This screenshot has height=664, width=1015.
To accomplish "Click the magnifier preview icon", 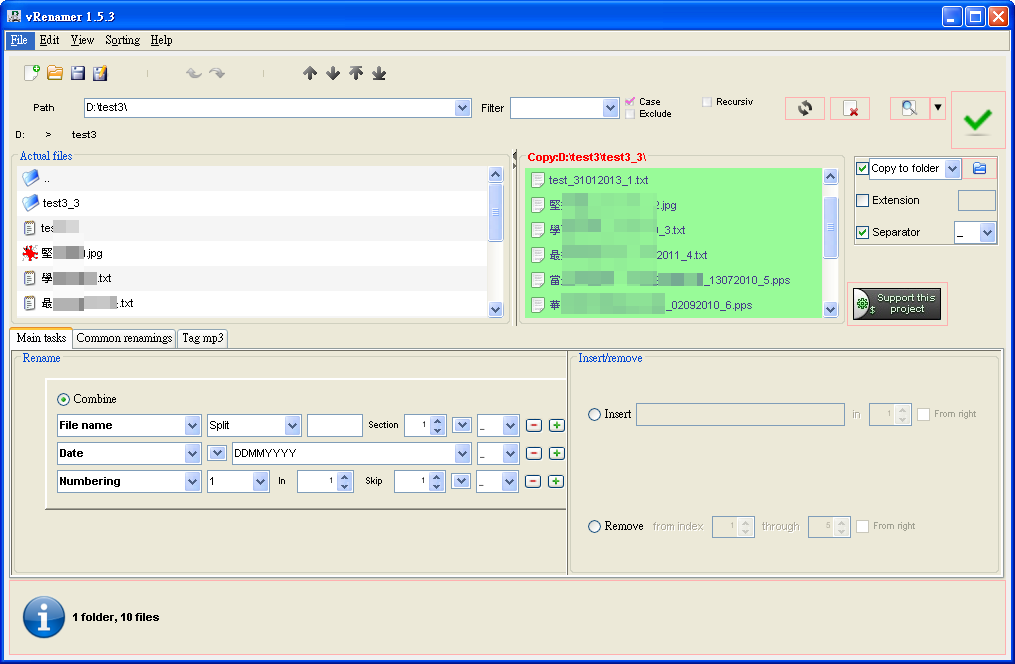I will 909,108.
